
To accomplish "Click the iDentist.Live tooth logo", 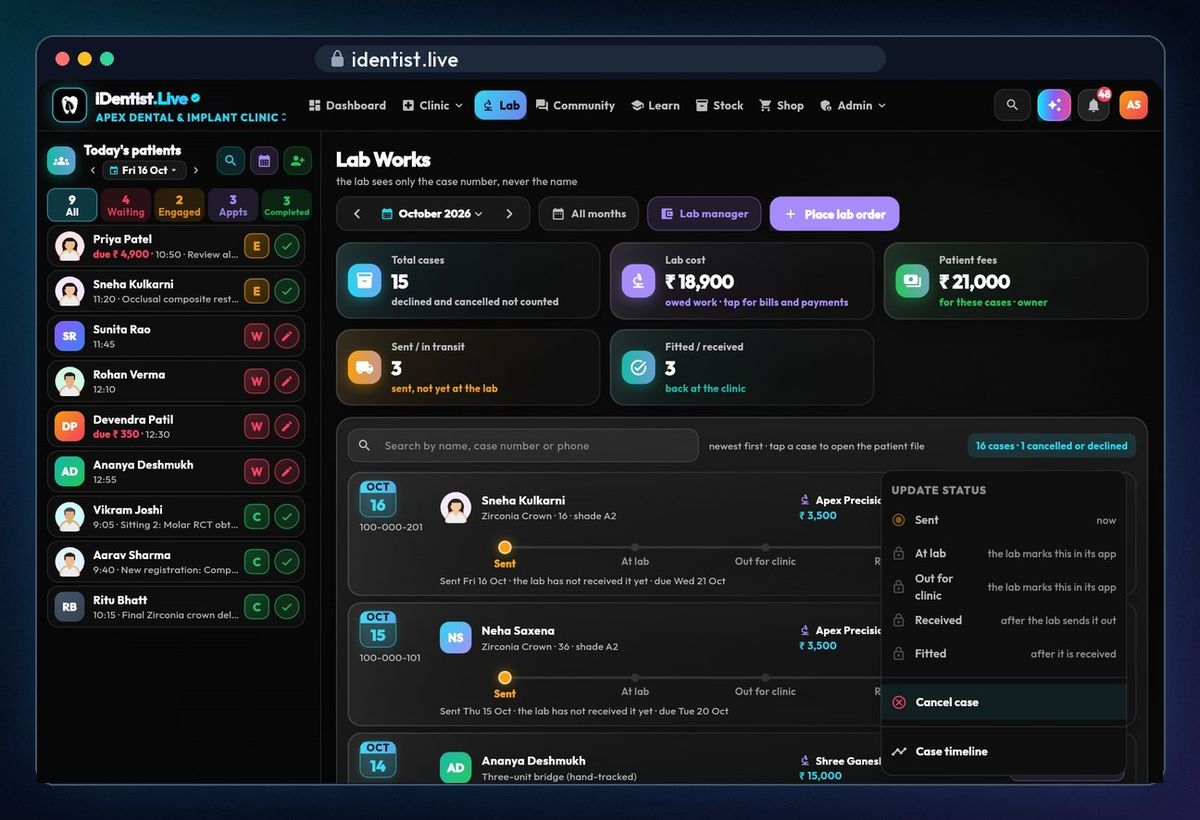I will click(69, 105).
